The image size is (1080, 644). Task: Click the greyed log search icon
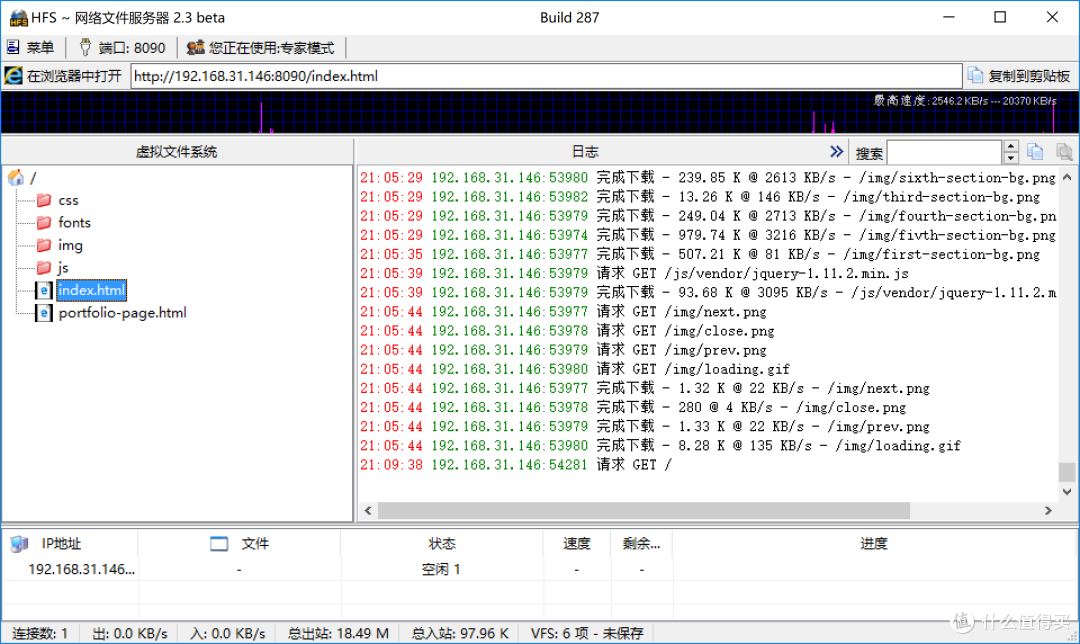point(1063,152)
